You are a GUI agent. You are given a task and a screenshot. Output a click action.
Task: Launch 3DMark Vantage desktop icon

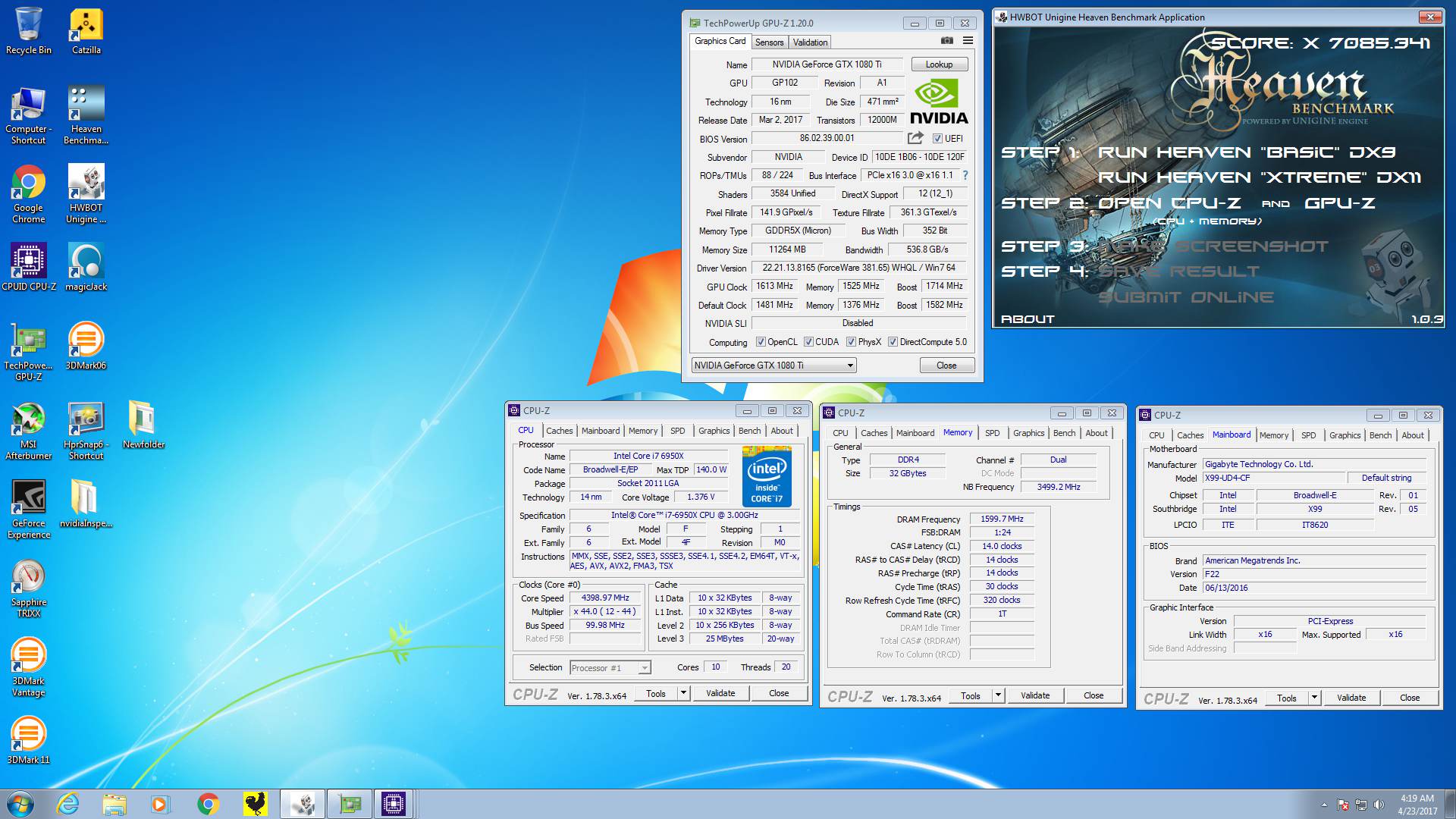coord(29,667)
